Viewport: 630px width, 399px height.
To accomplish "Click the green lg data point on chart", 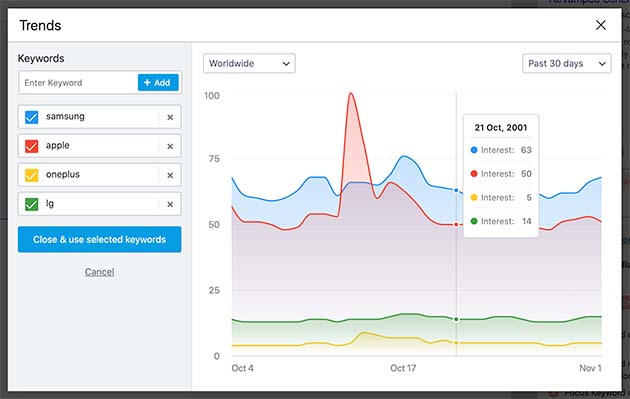I will 456,319.
